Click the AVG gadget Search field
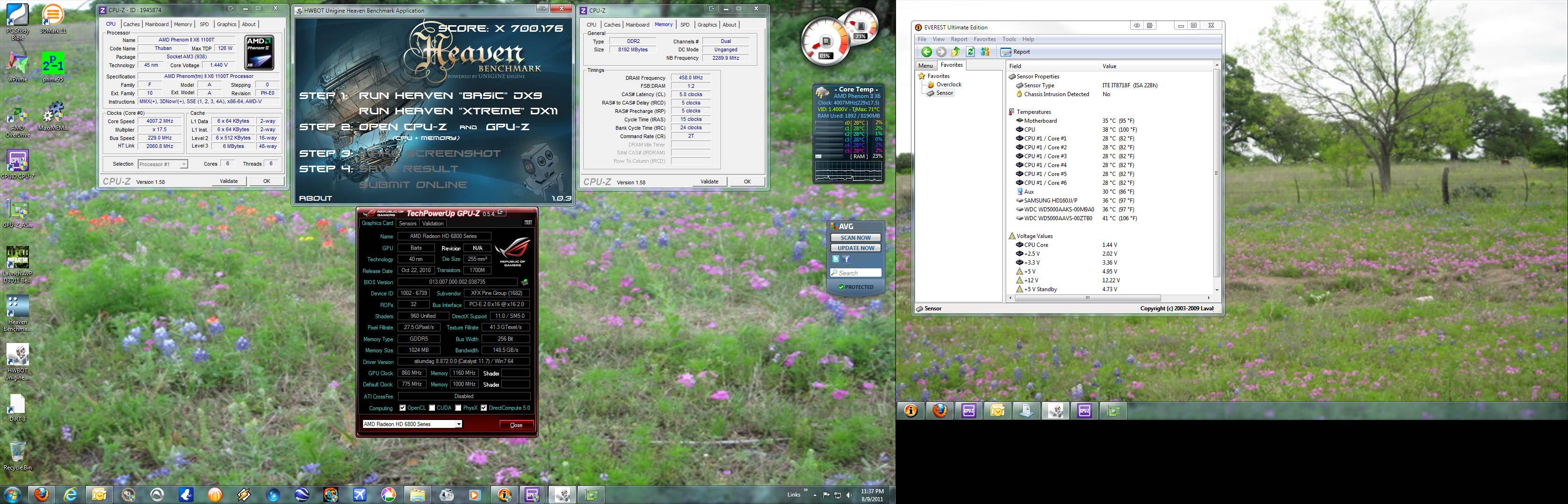 pyautogui.click(x=855, y=273)
